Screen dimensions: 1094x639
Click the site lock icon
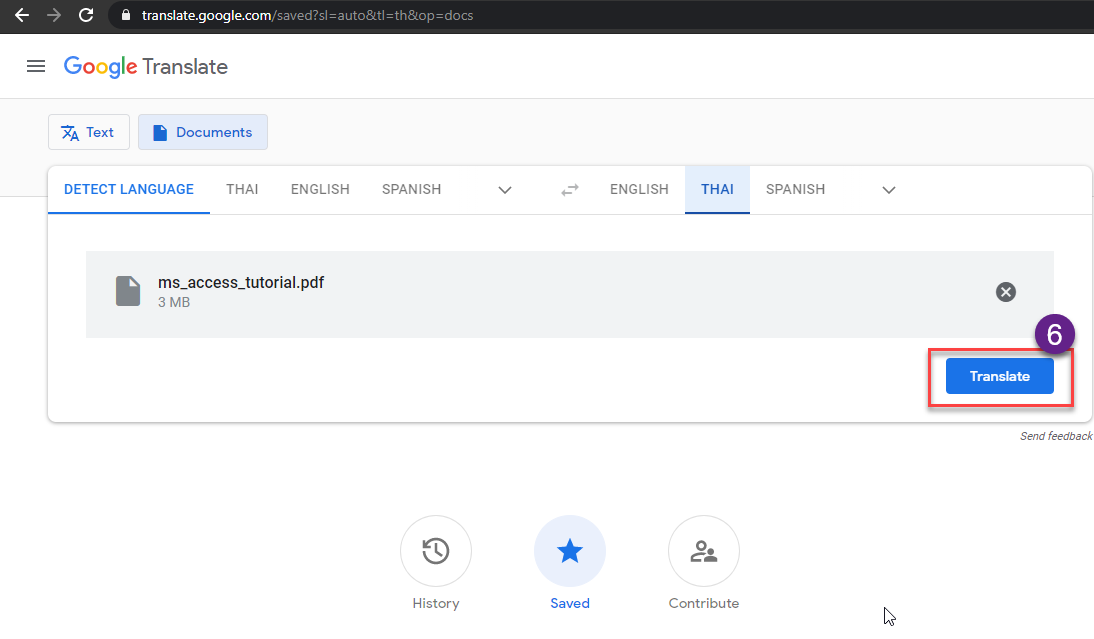click(x=126, y=15)
